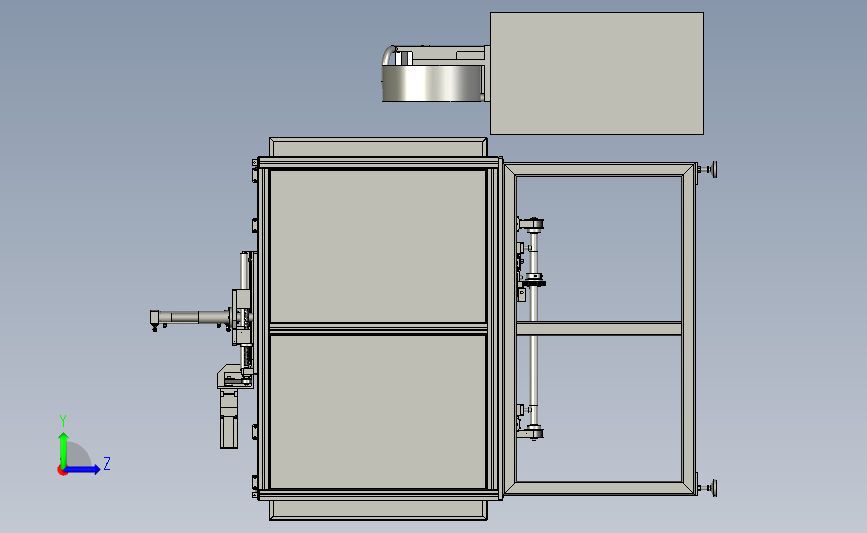Viewport: 867px width, 533px height.
Task: Select the top-right leveling foot
Action: (708, 170)
